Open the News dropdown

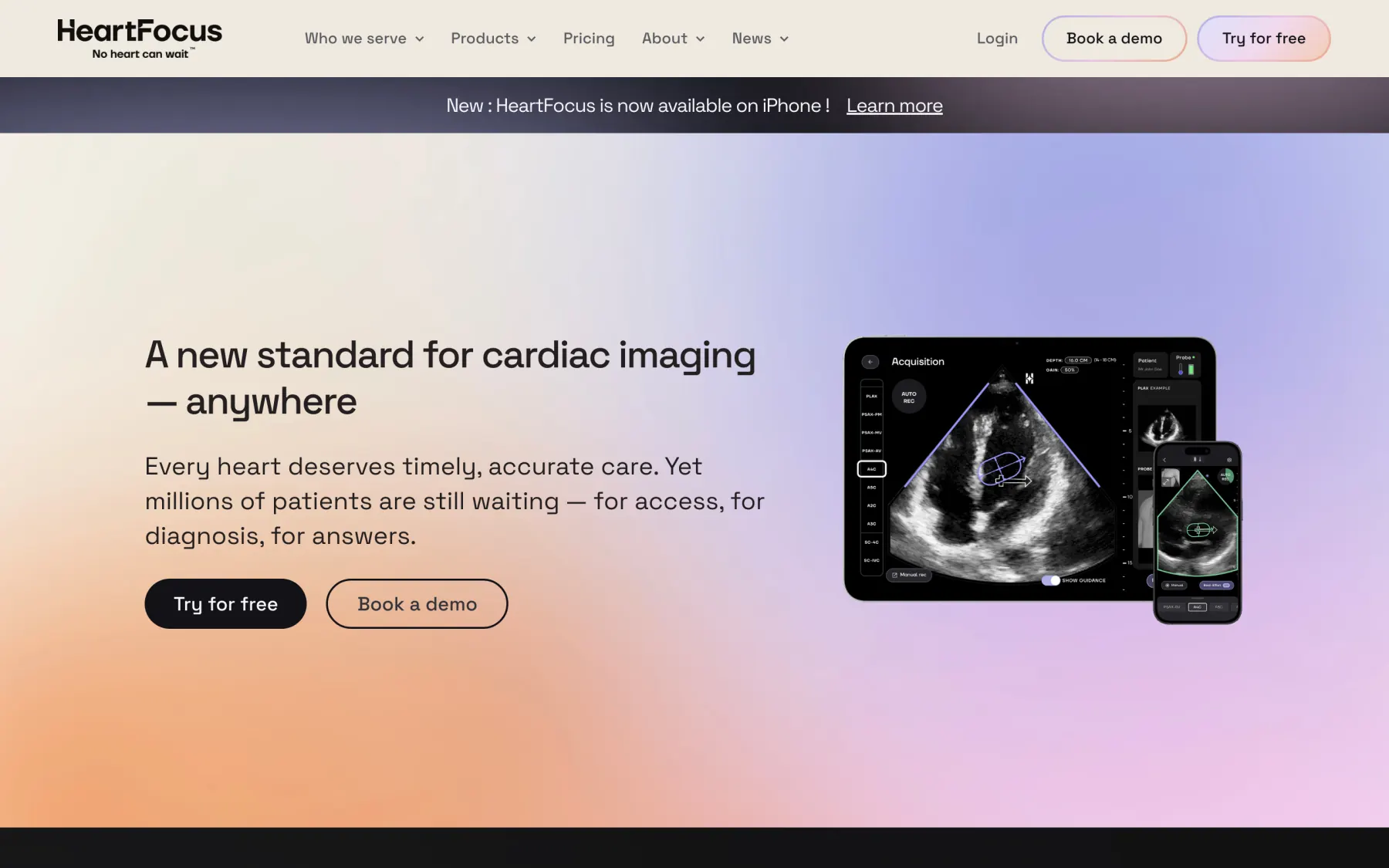[x=760, y=39]
